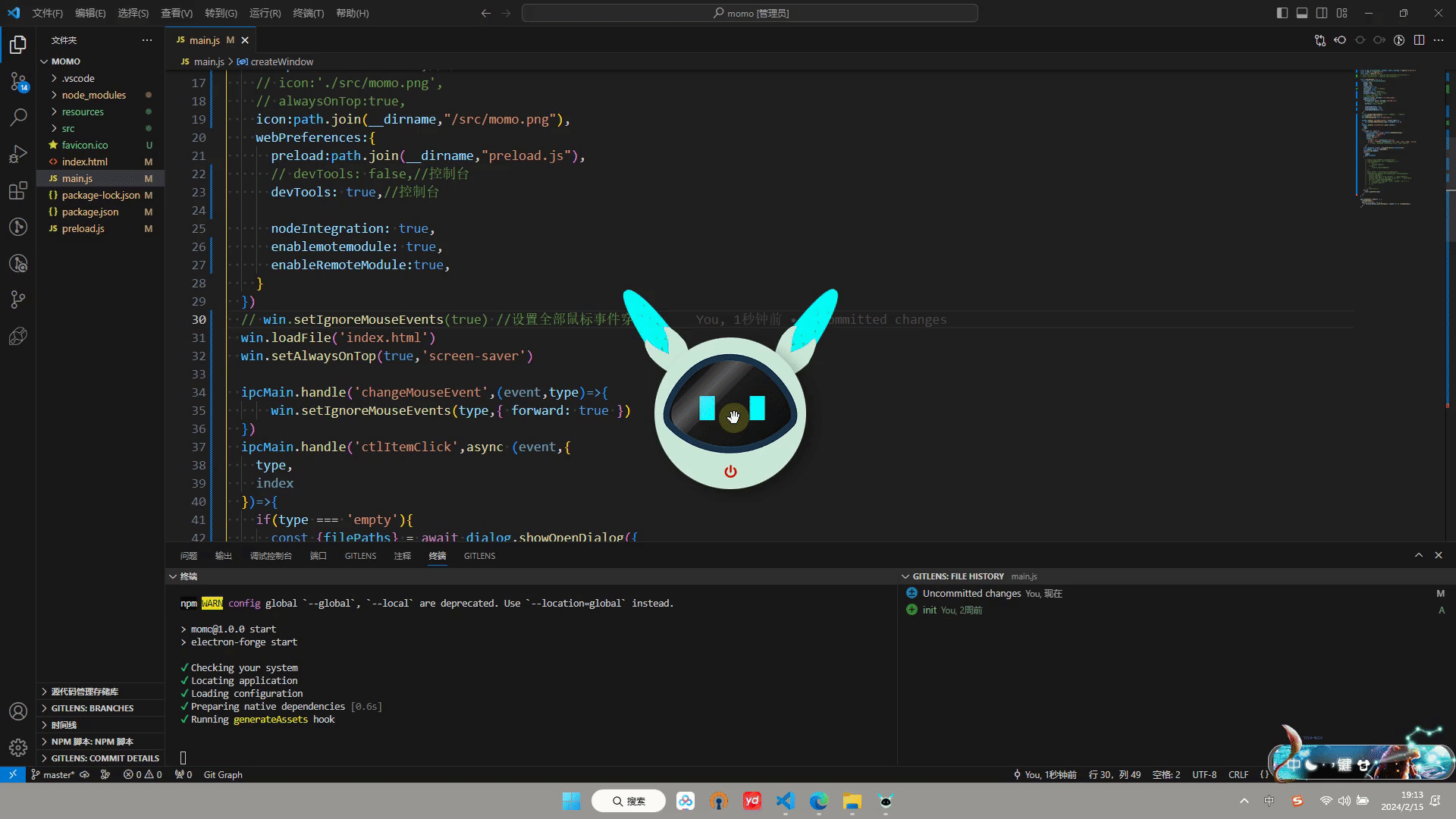
Task: Show hidden system tray icons
Action: pos(1244,801)
